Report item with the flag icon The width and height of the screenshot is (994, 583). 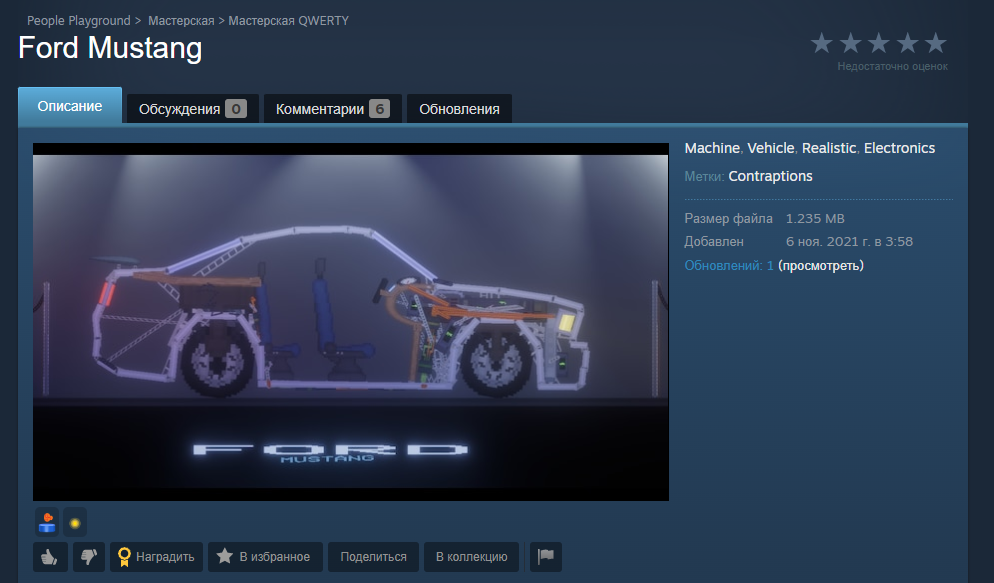coord(545,556)
